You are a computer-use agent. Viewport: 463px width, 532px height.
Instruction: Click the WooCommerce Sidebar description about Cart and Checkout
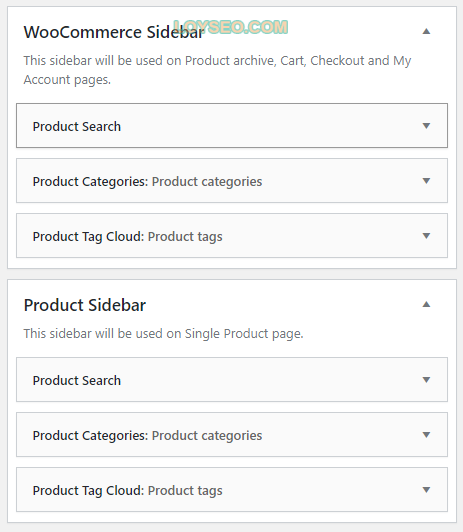coord(217,70)
